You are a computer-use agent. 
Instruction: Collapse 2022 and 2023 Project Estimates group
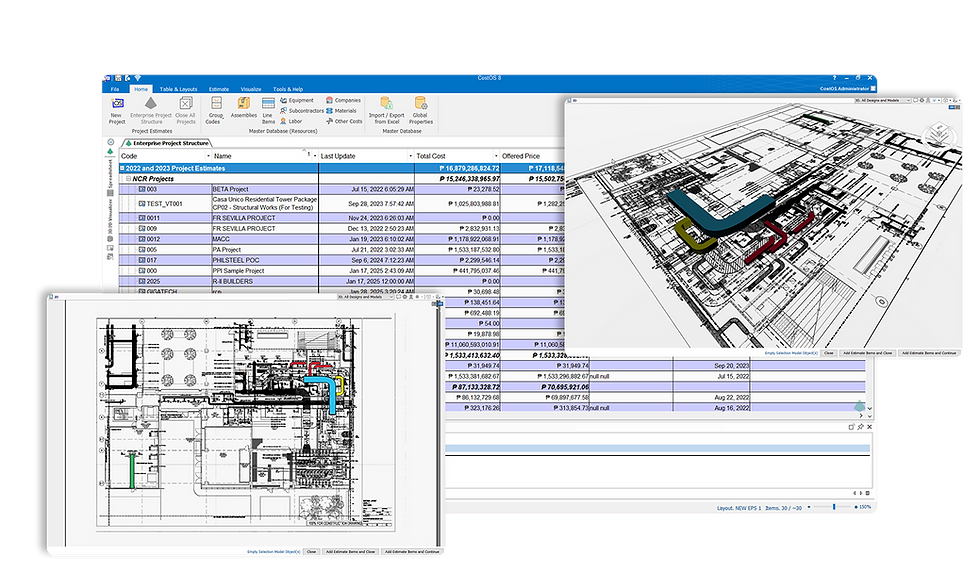tap(122, 168)
